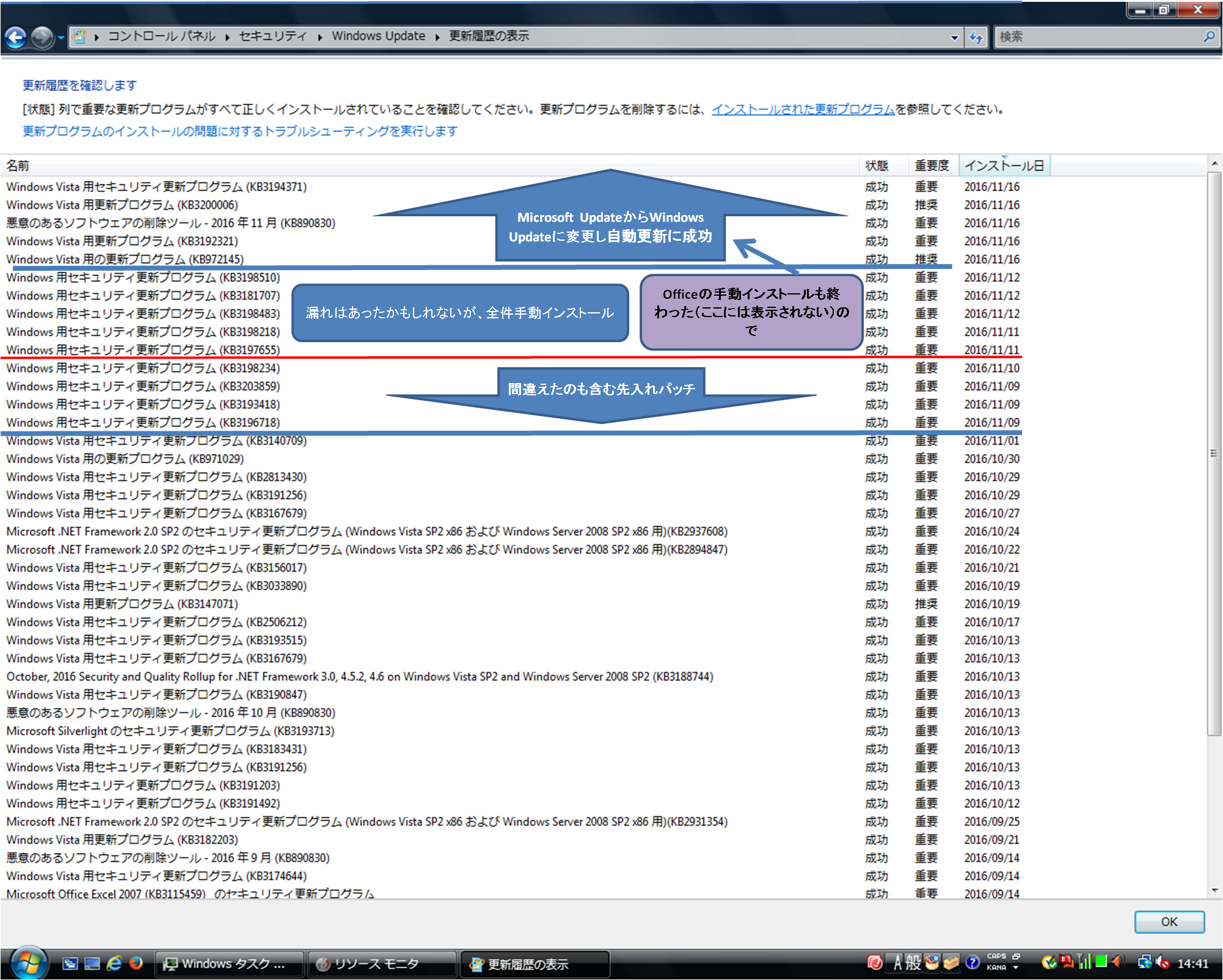Viewport: 1223px width, 980px height.
Task: Click the Refresh button beside address bar
Action: (976, 37)
